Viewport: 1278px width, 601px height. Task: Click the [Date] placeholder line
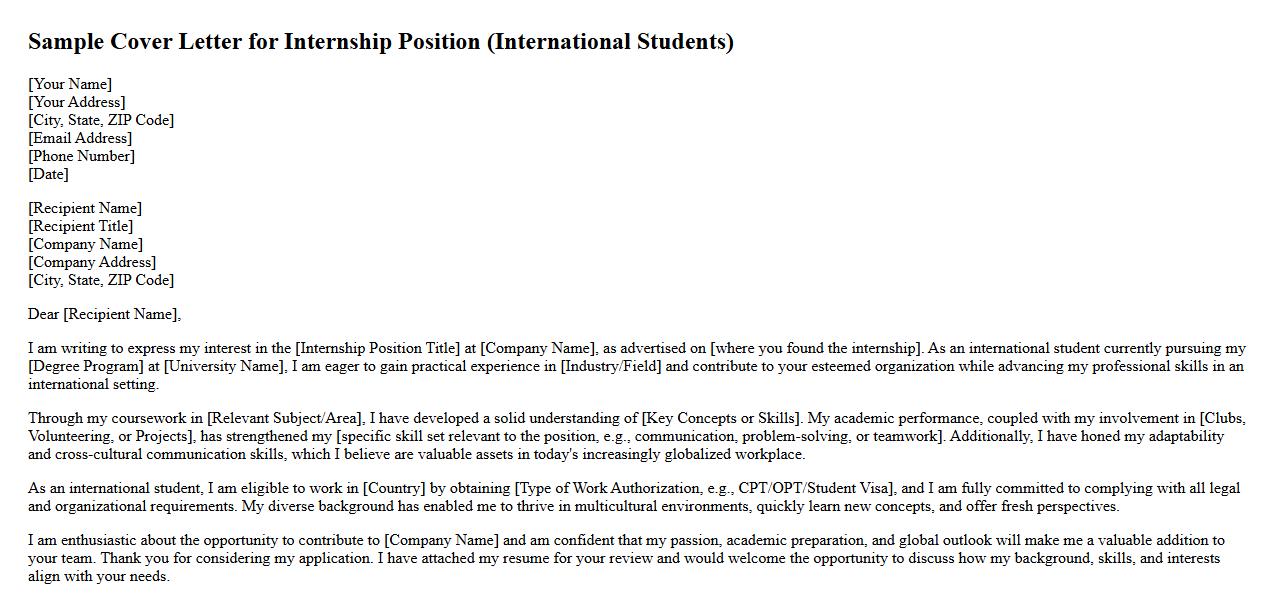(49, 174)
